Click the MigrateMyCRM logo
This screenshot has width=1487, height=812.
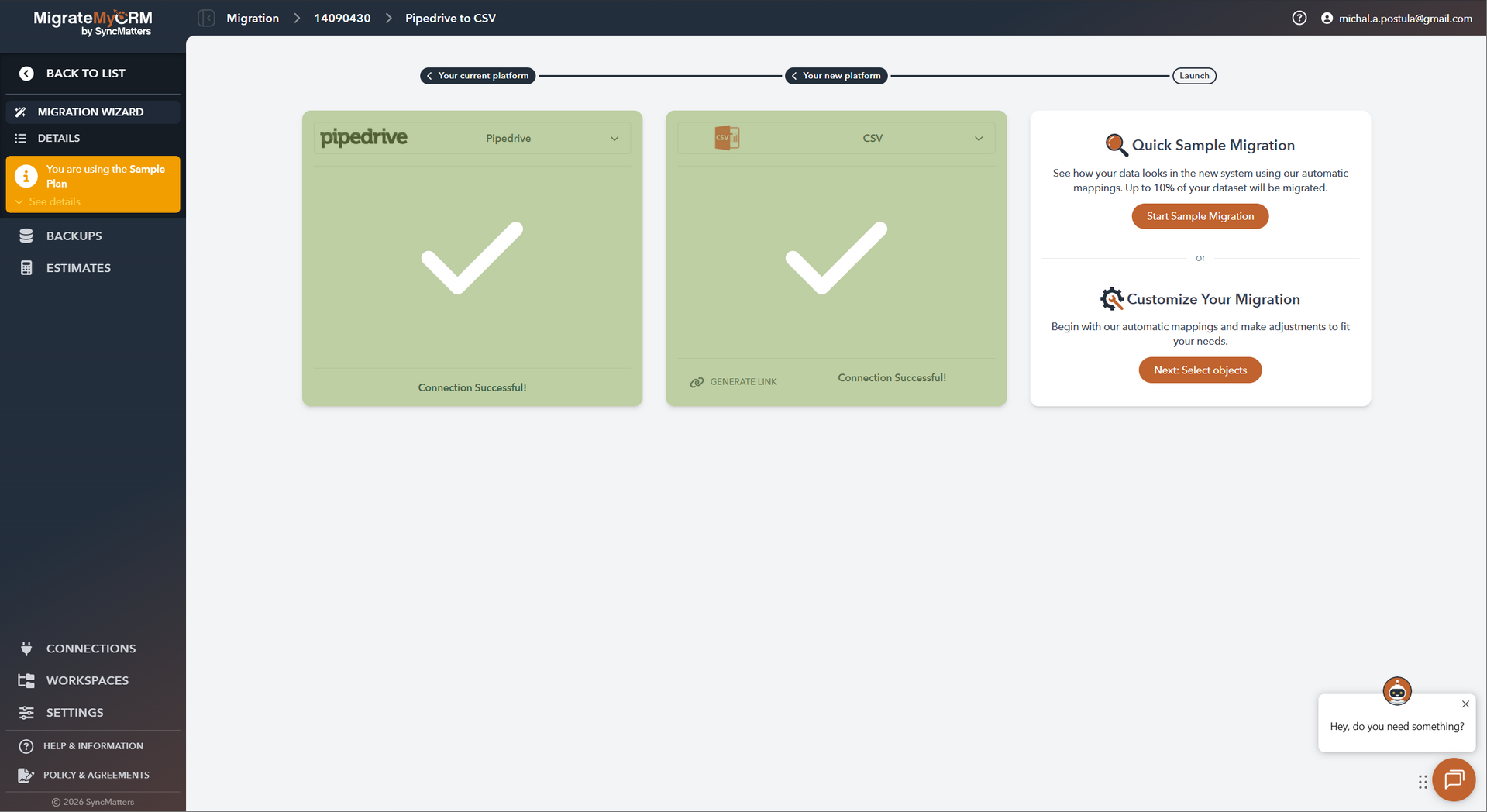[93, 23]
